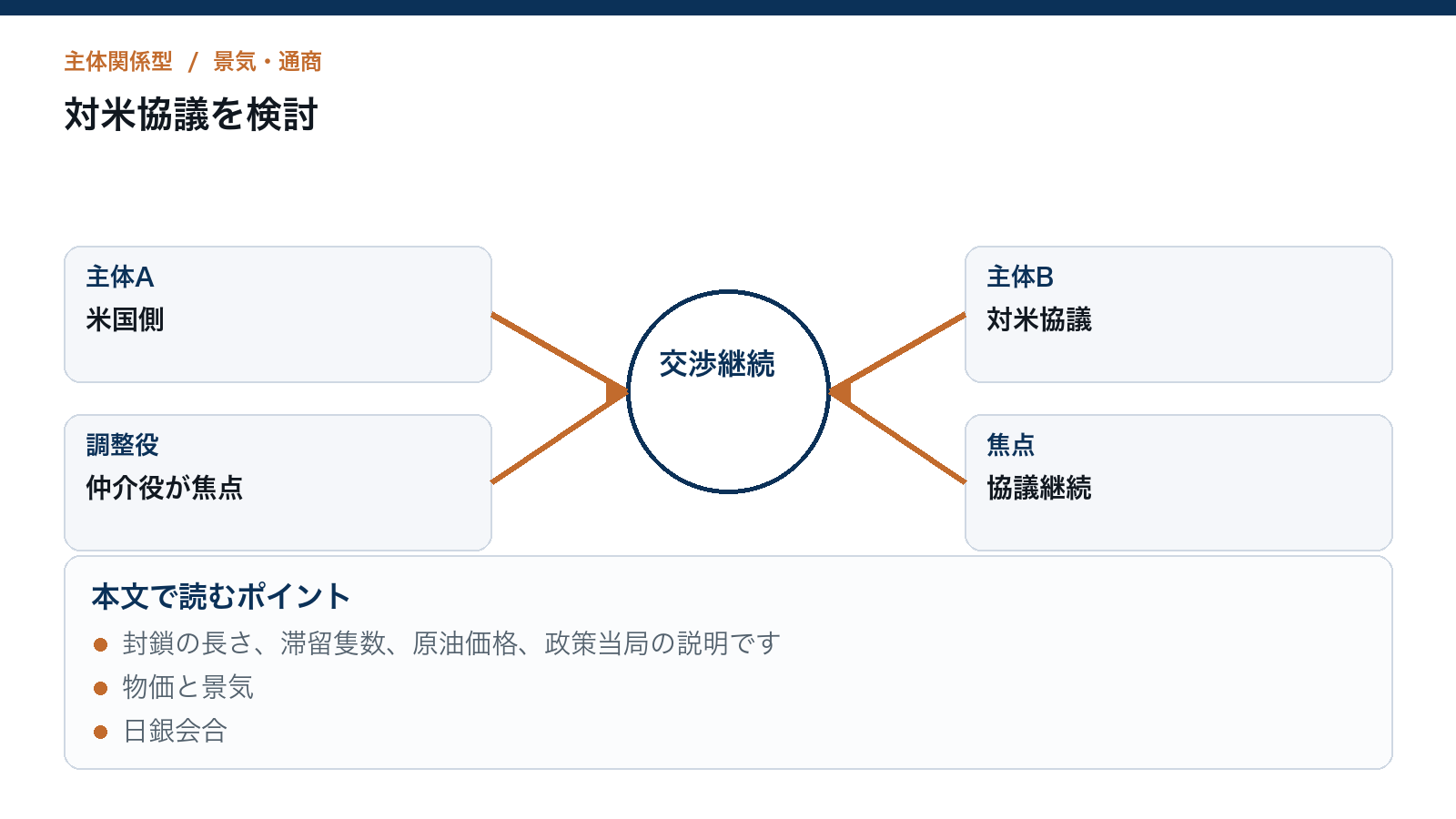Click the dark navy top header bar
This screenshot has height=819, width=1456.
click(x=728, y=7)
